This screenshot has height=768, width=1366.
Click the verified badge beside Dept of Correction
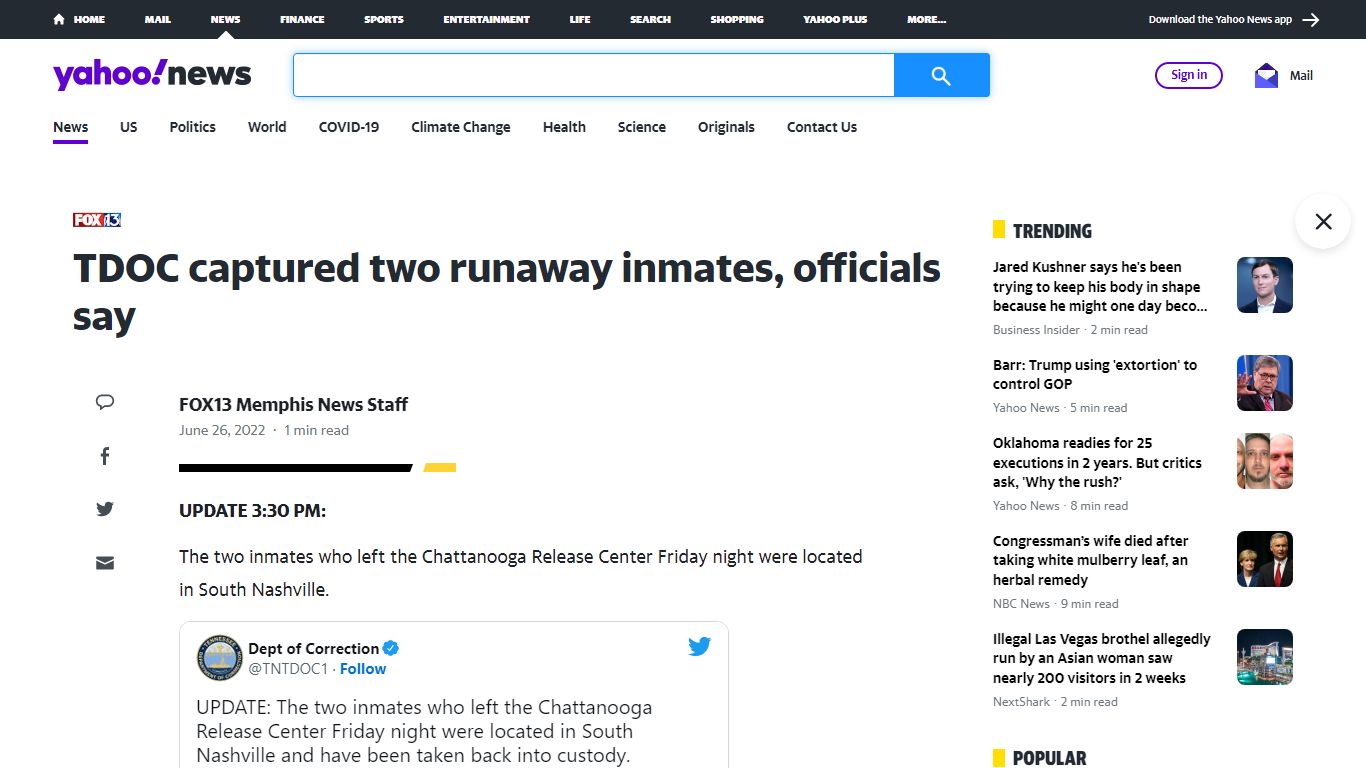pyautogui.click(x=391, y=648)
